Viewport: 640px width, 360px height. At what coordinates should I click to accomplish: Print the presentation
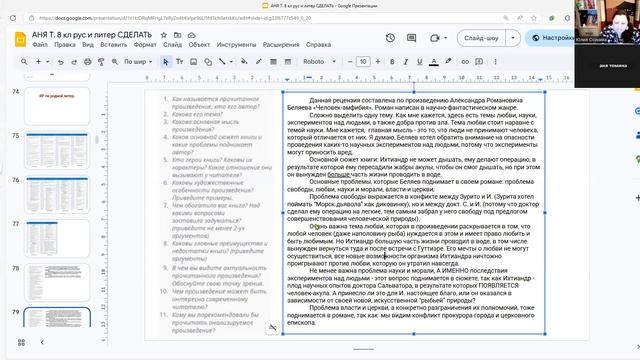point(87,62)
